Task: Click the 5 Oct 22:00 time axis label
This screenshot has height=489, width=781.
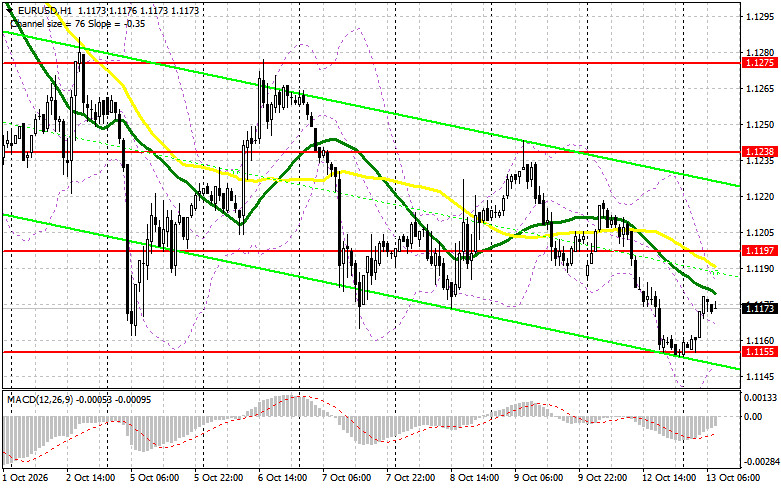Action: coord(219,478)
